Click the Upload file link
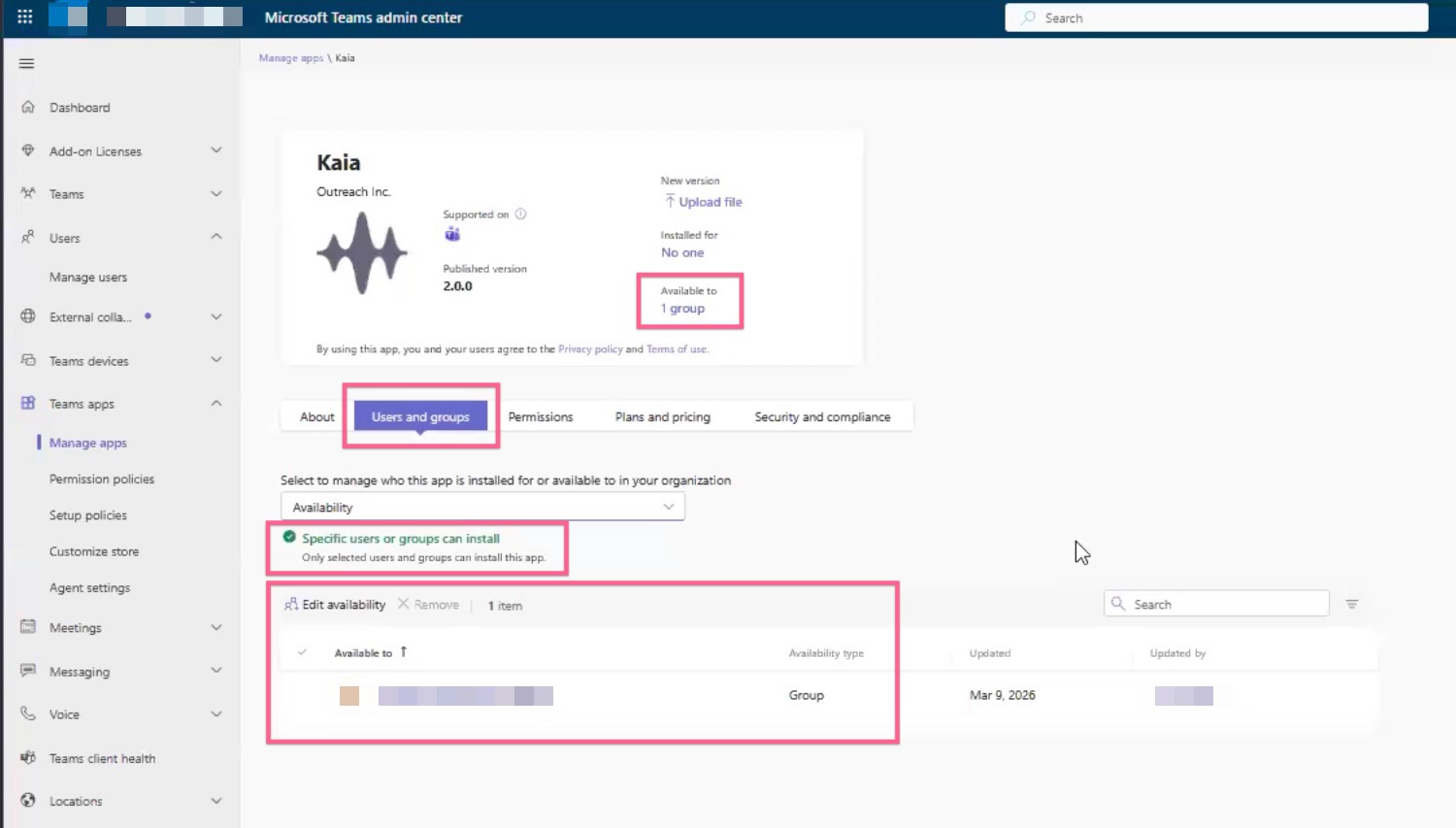The height and width of the screenshot is (828, 1456). (704, 202)
